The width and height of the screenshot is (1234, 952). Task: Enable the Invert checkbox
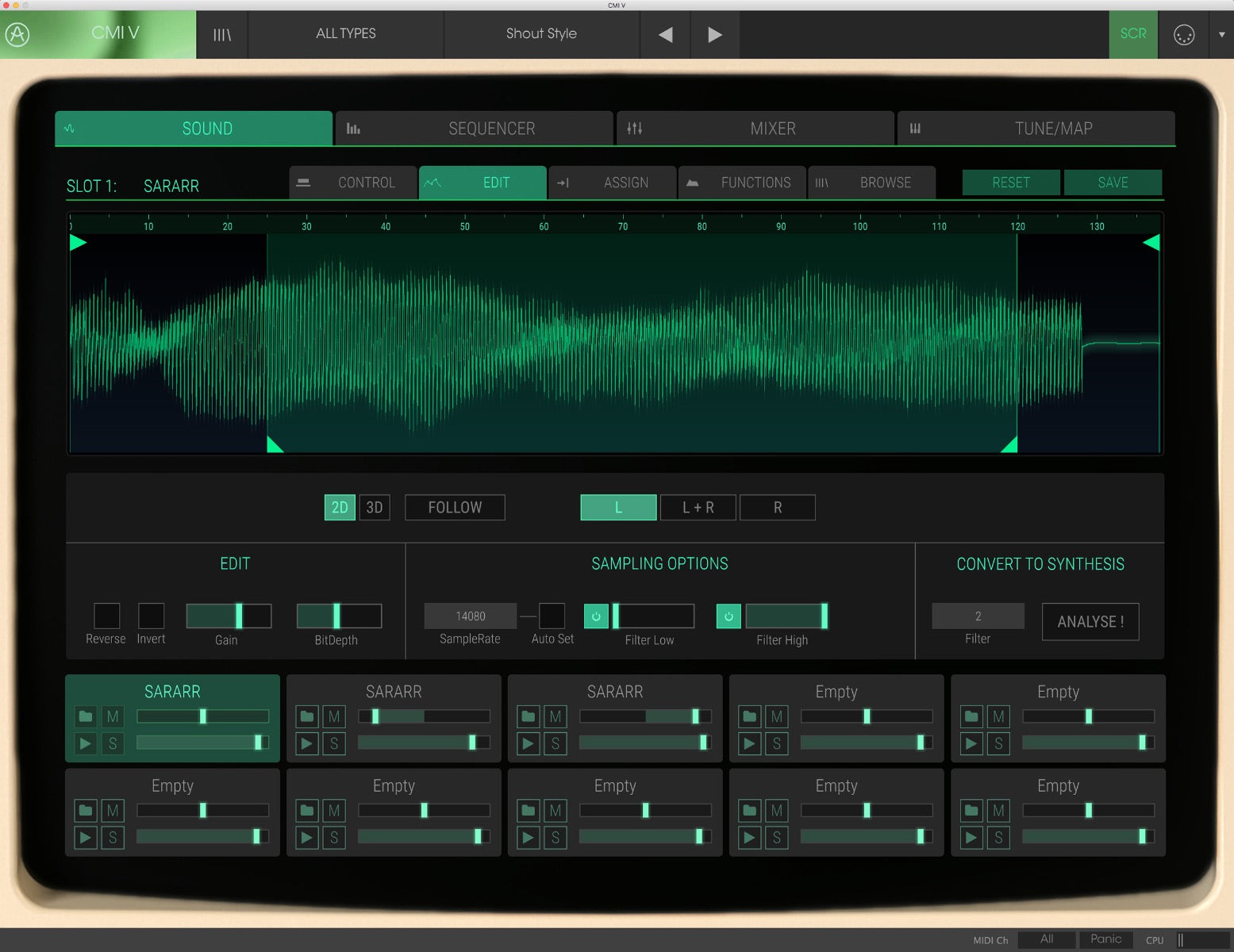pyautogui.click(x=152, y=616)
